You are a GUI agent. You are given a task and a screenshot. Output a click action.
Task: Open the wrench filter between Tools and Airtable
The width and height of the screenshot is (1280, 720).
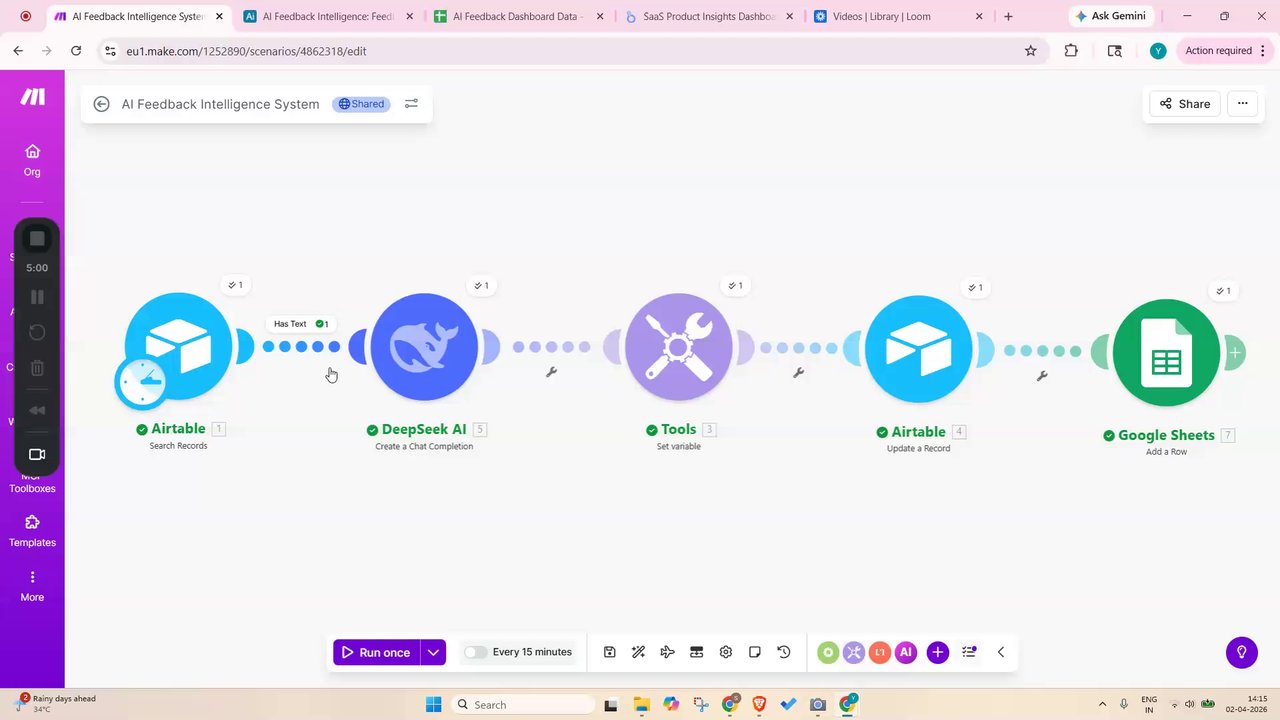point(798,373)
